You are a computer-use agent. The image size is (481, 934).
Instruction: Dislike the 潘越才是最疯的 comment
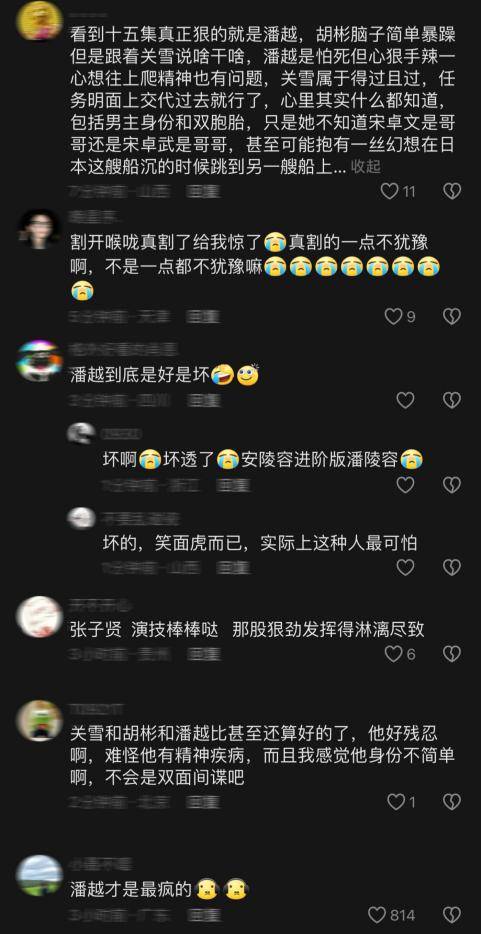452,914
